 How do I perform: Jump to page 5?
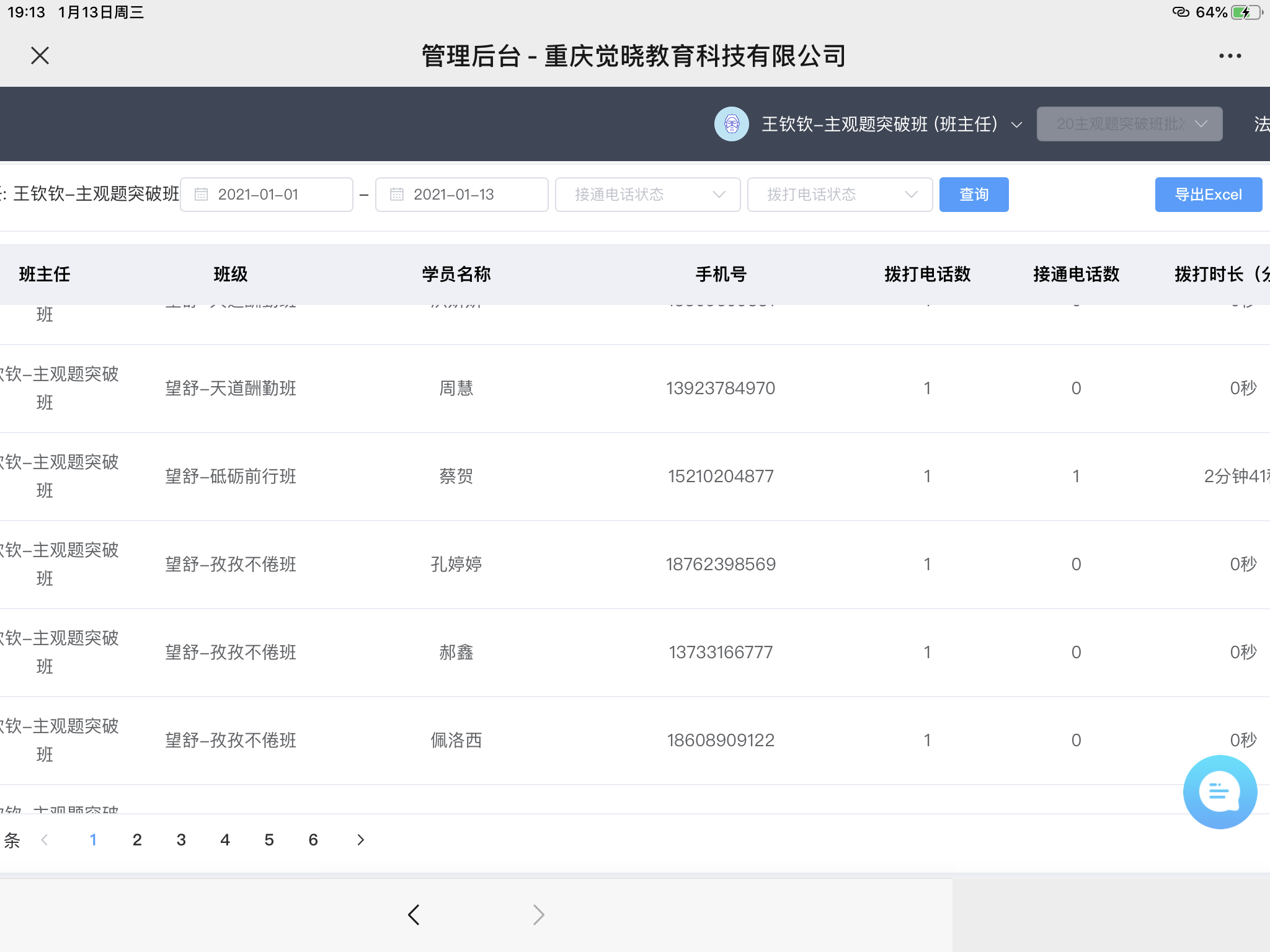269,840
